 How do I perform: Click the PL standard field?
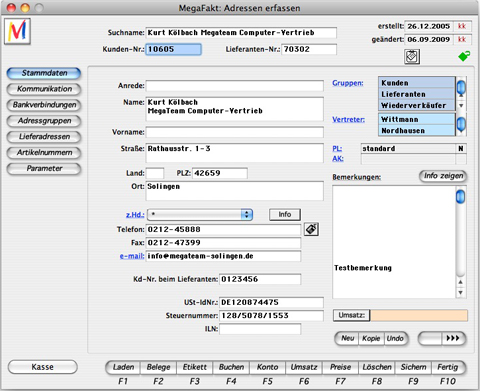pos(408,149)
